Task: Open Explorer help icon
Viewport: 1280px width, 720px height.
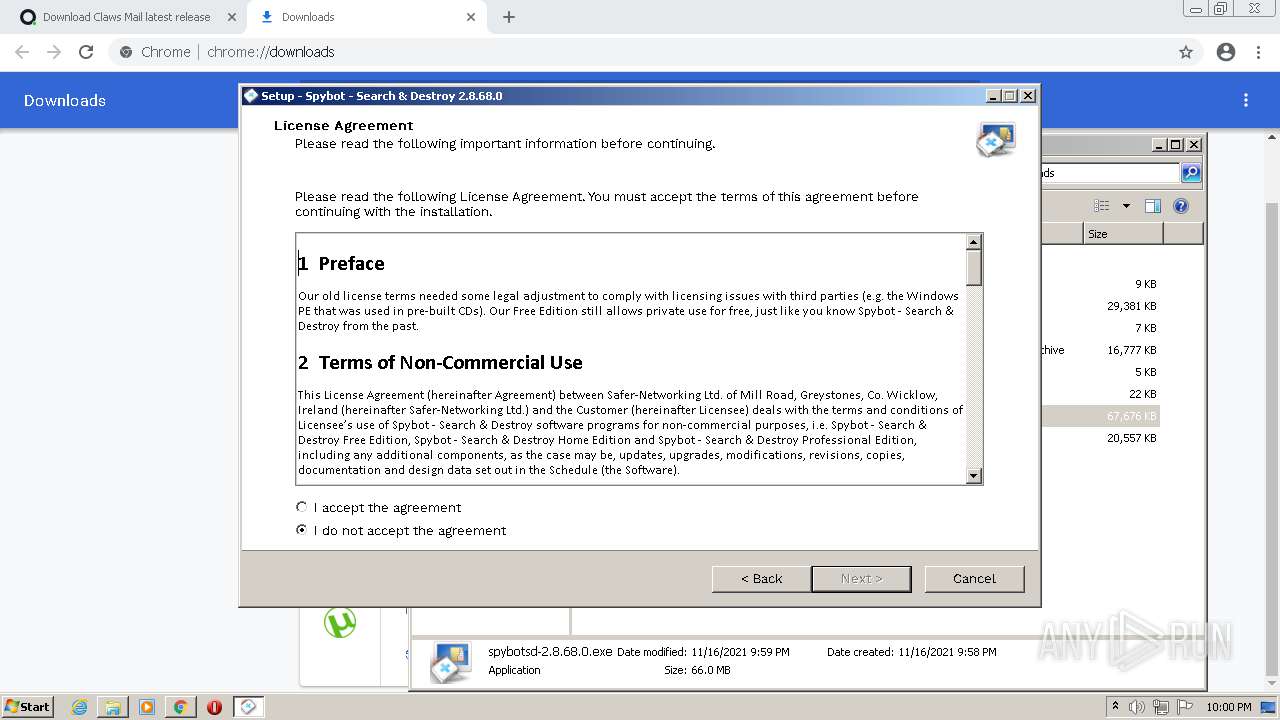Action: click(1181, 206)
